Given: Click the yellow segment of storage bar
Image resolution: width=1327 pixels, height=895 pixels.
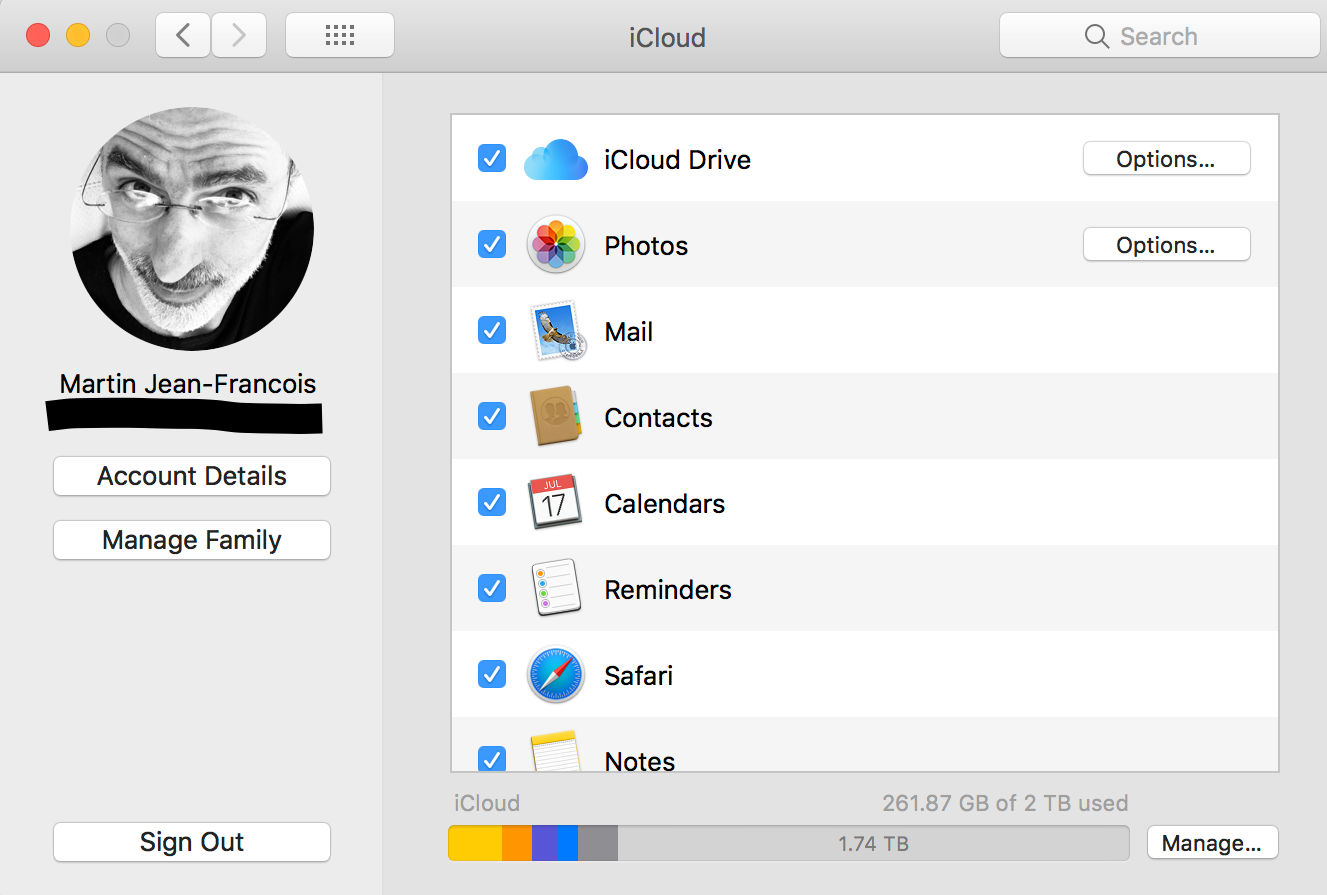Looking at the screenshot, I should (x=475, y=843).
